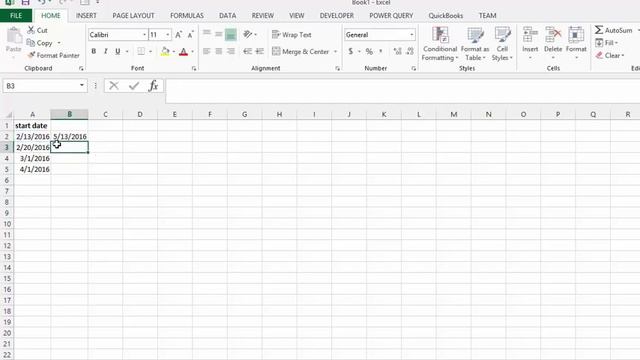This screenshot has width=640, height=360.
Task: Set Bottom Align for cell
Action: point(231,34)
